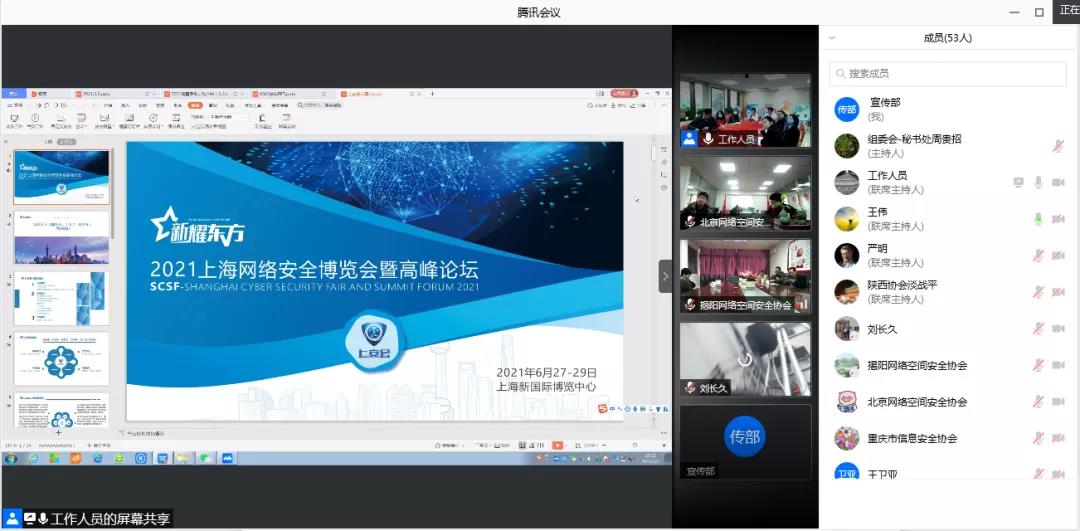Click the muted mic icon for 北京网络空间安全协会
Screen dimensions: 1080x531
tap(1038, 402)
